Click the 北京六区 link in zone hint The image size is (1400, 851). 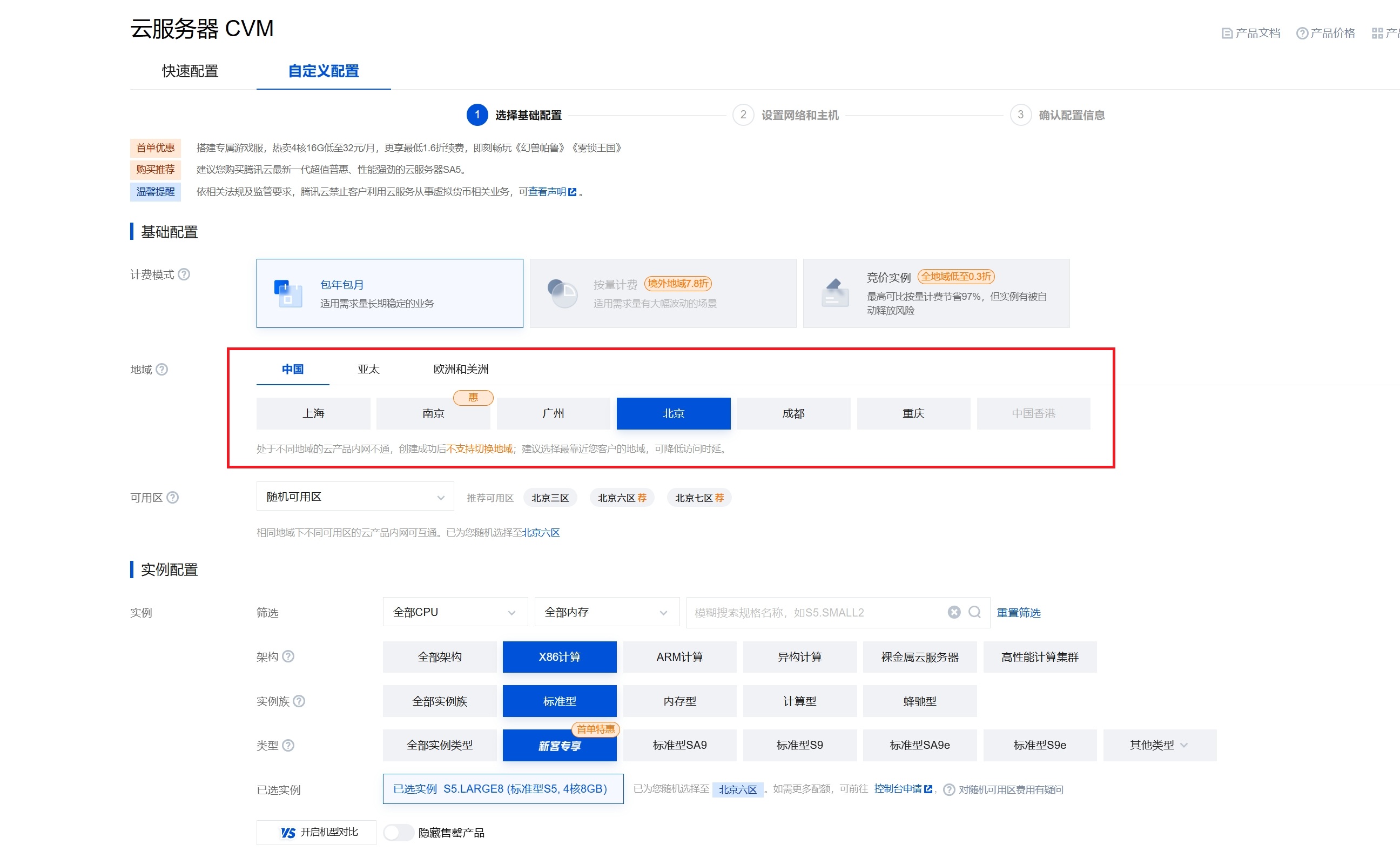click(x=541, y=533)
